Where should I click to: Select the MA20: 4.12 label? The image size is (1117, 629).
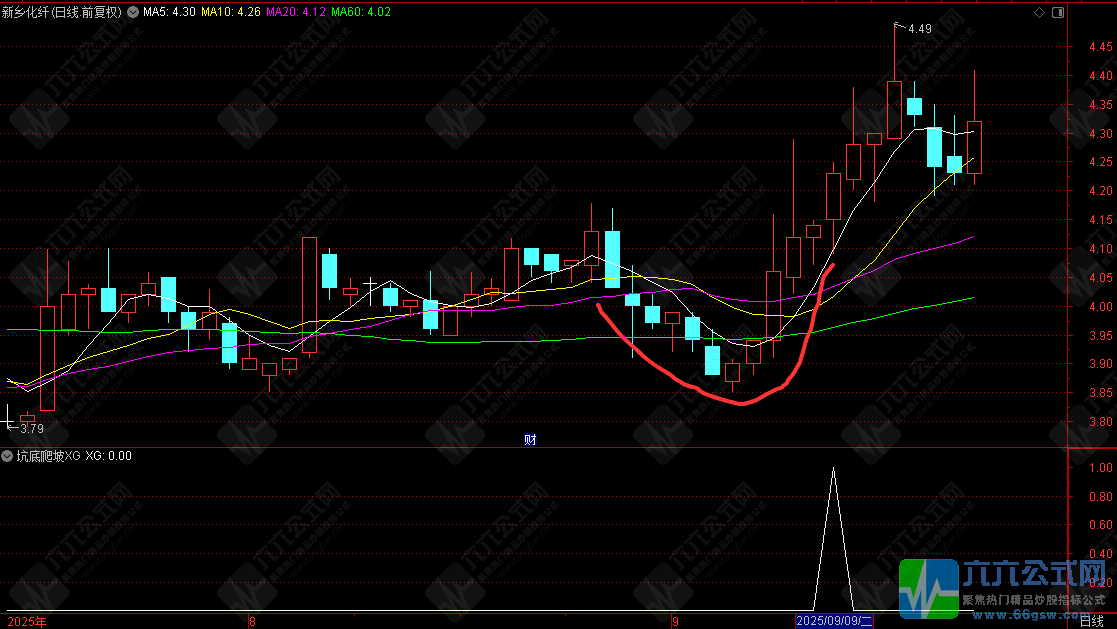coord(296,12)
